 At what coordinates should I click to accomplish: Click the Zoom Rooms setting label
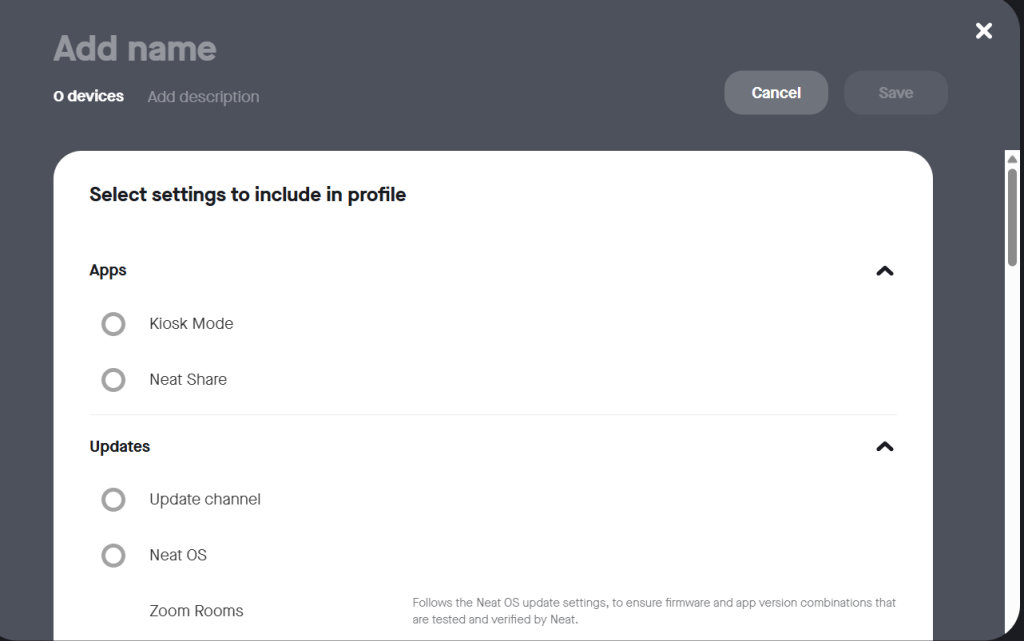point(196,611)
